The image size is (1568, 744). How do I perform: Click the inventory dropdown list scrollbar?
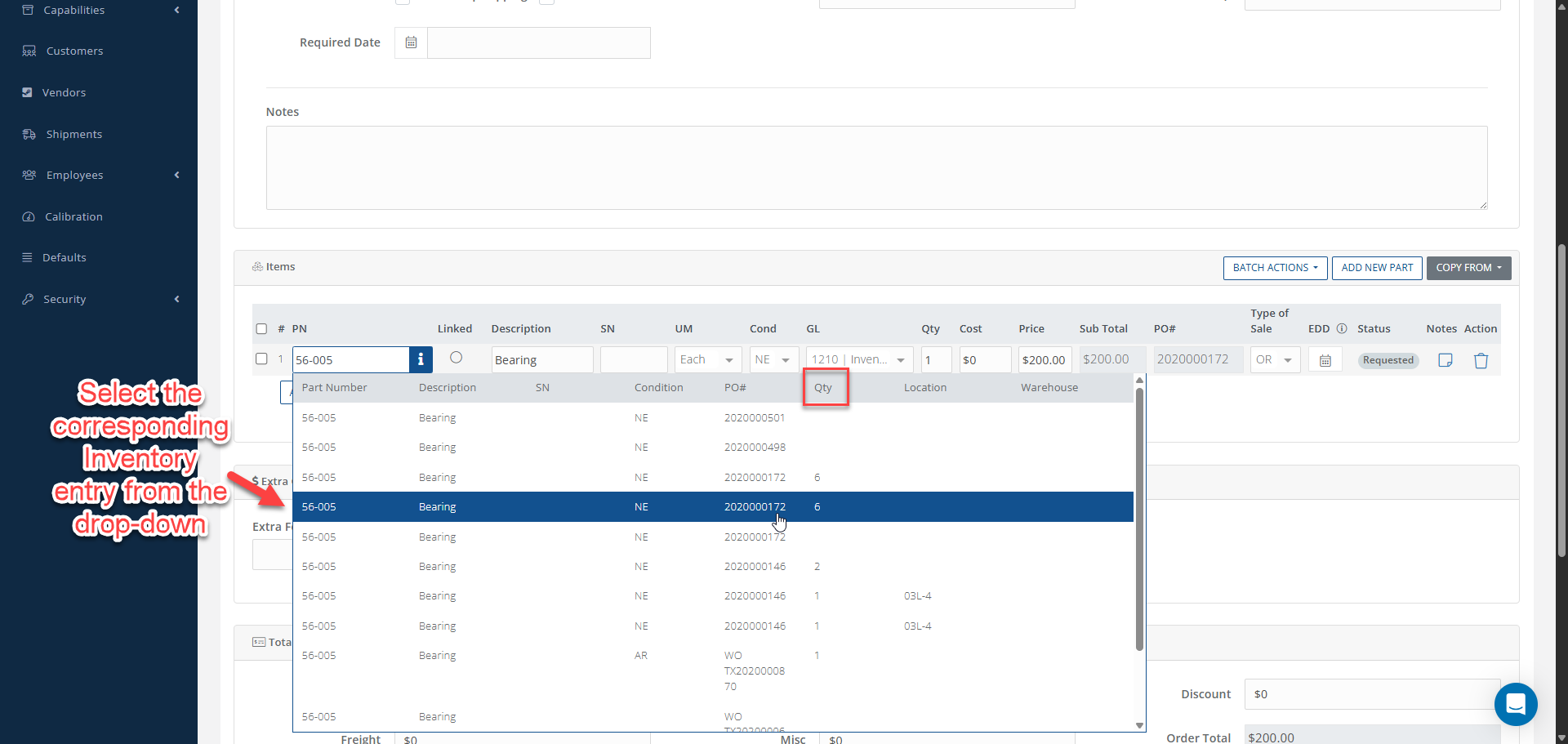point(1139,523)
